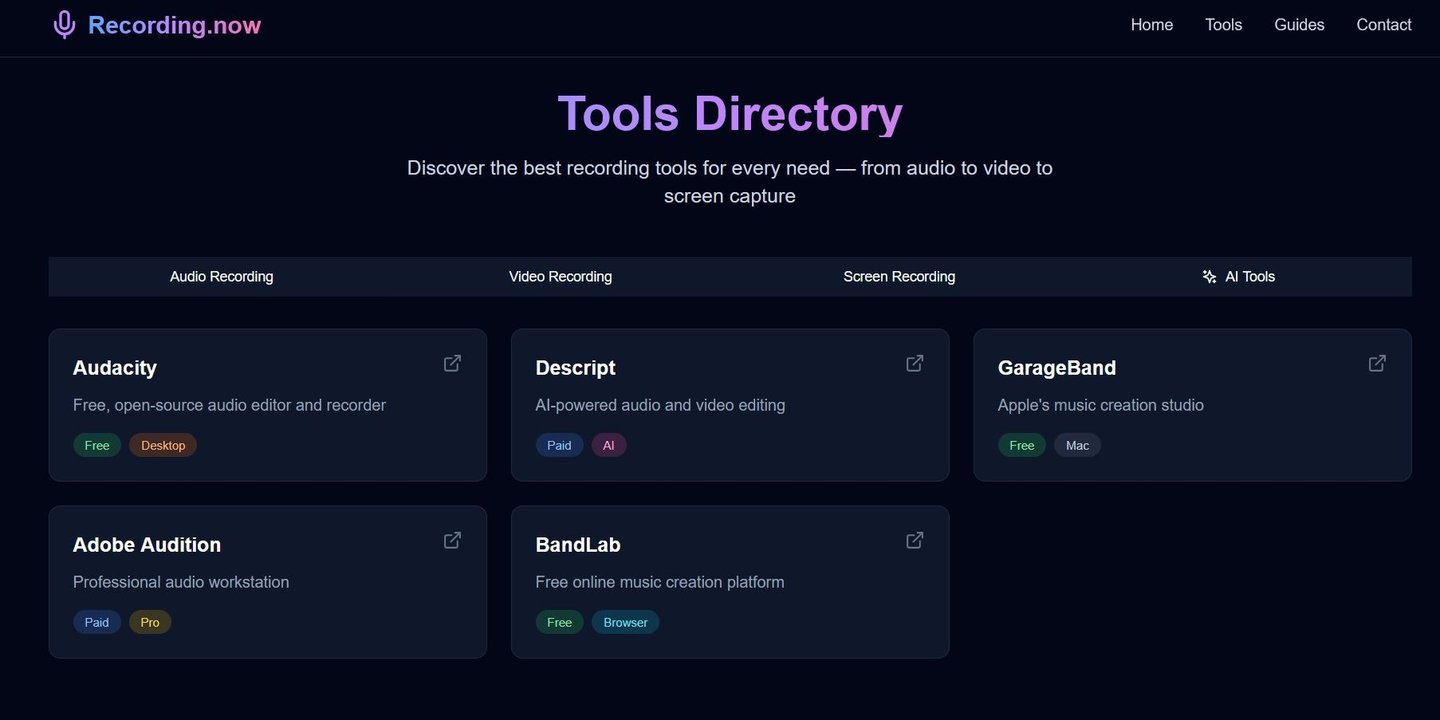Image resolution: width=1440 pixels, height=720 pixels.
Task: Switch to the Audio Recording tab
Action: (221, 277)
